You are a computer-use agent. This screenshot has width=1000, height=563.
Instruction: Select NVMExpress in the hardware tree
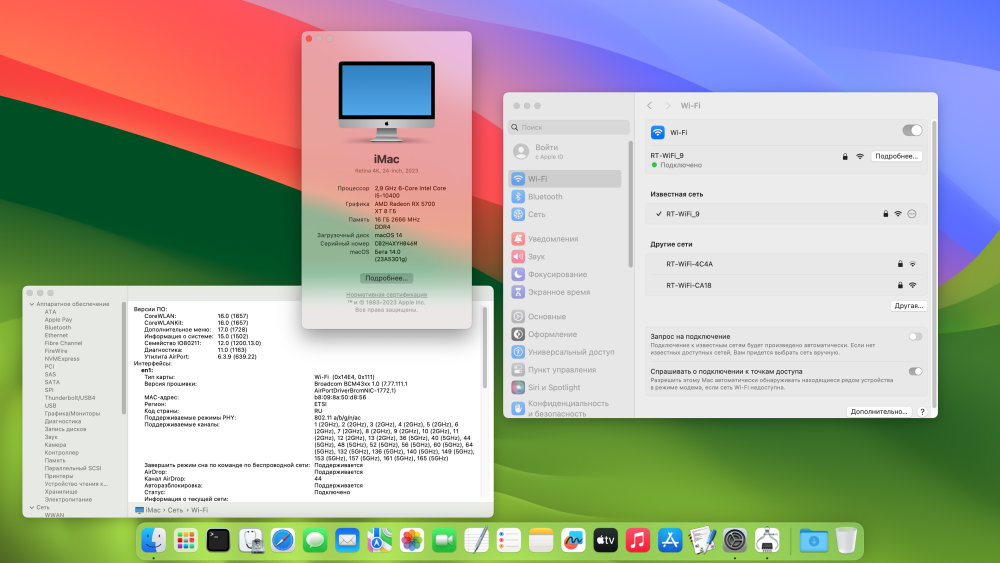click(x=62, y=359)
